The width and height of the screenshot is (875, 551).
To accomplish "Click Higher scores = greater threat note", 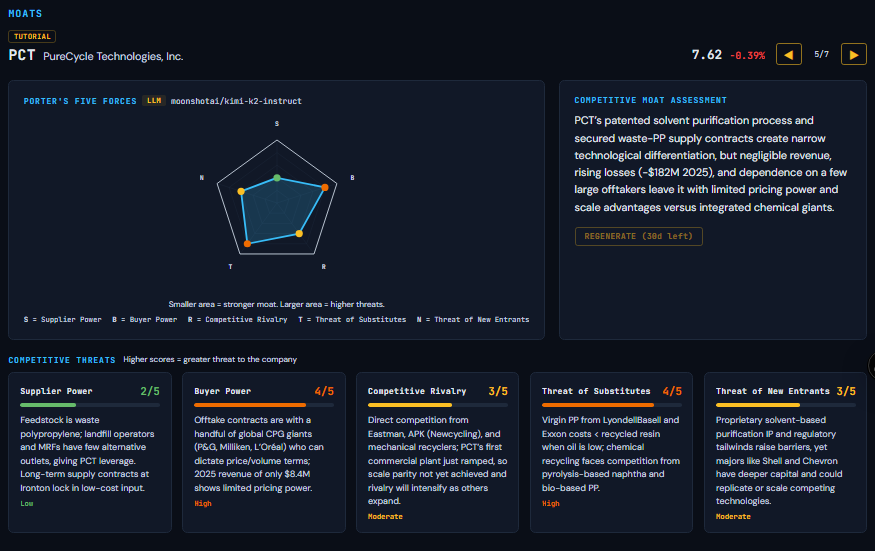I will [x=210, y=360].
